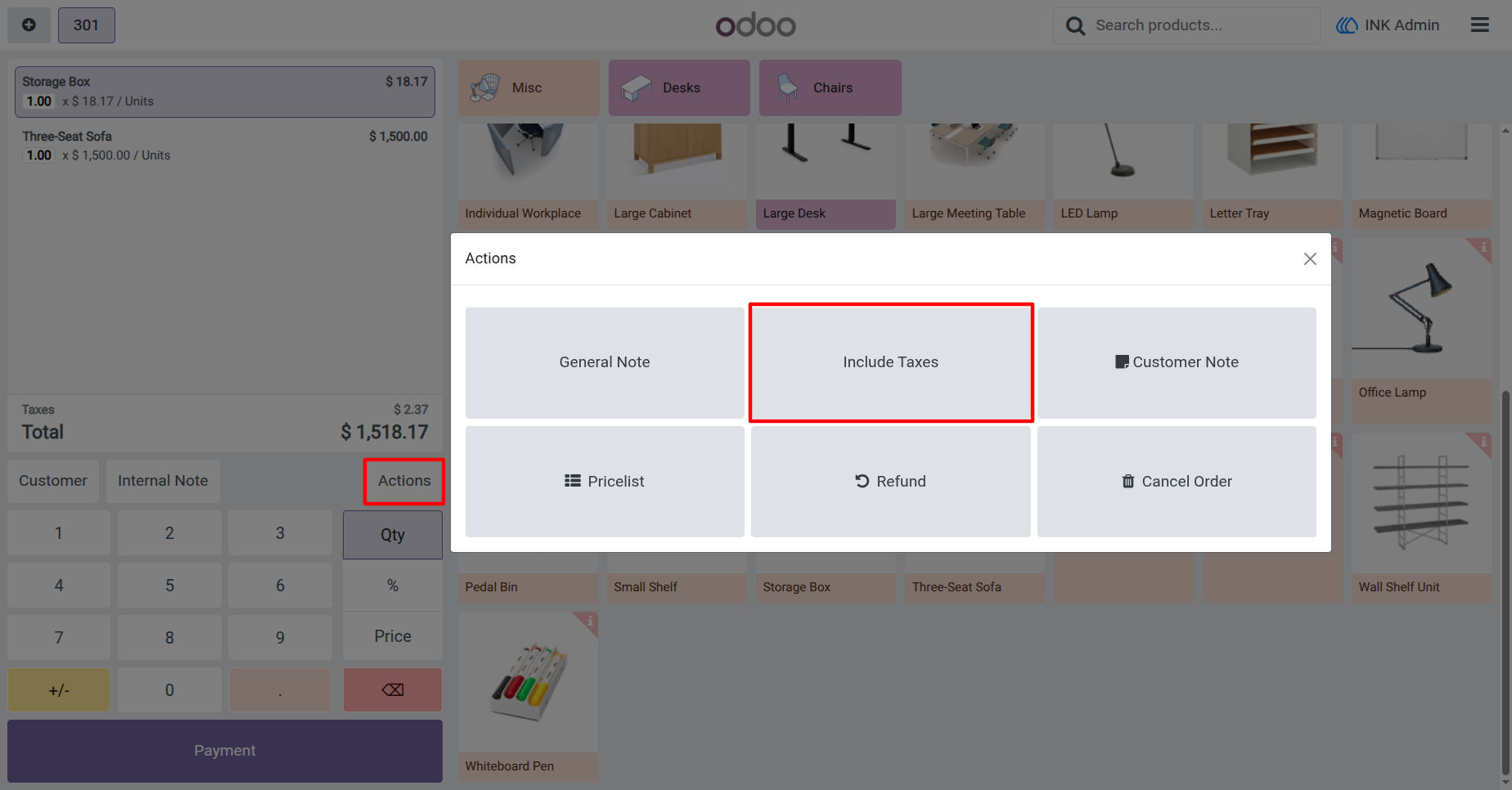Image resolution: width=1512 pixels, height=790 pixels.
Task: Choose the Refund action
Action: tap(891, 482)
